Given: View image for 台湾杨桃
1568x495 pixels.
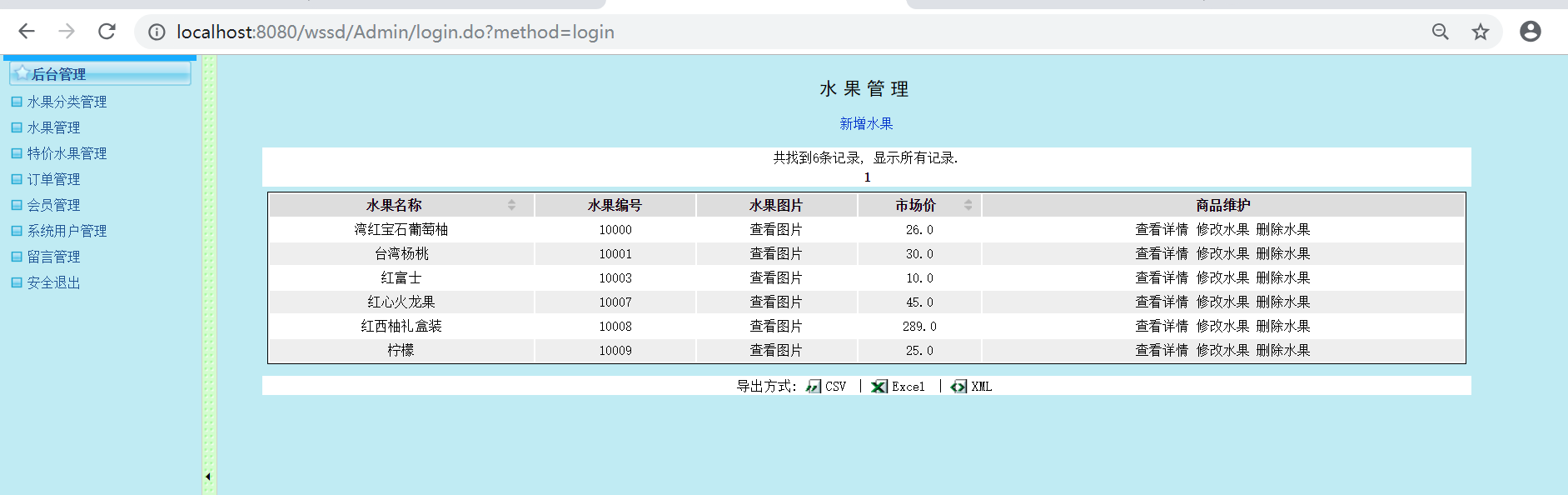Looking at the screenshot, I should tap(776, 253).
